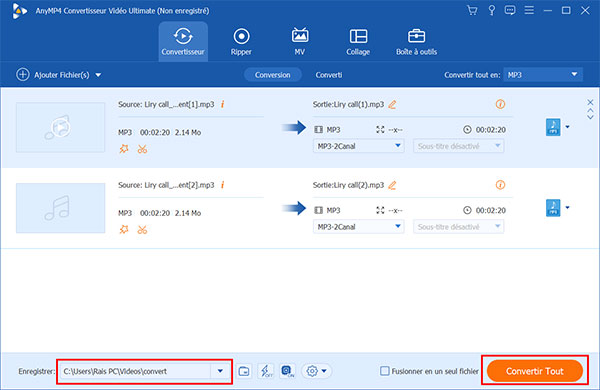
Task: Click orange metadata info icon for Liry call(2).mp3
Action: click(500, 185)
